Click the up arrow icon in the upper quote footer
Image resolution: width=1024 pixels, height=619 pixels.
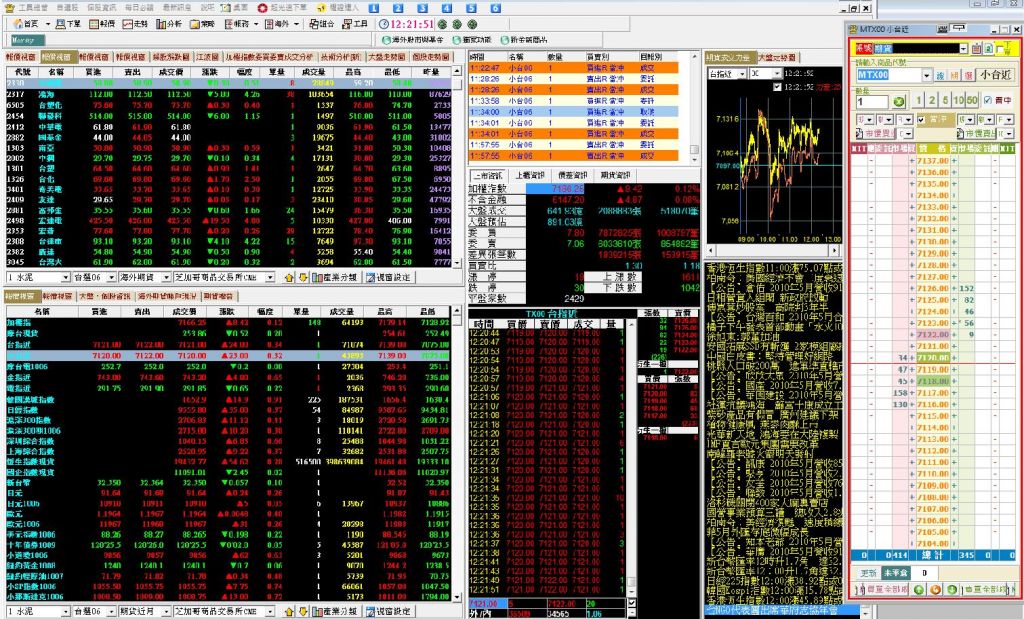click(289, 278)
